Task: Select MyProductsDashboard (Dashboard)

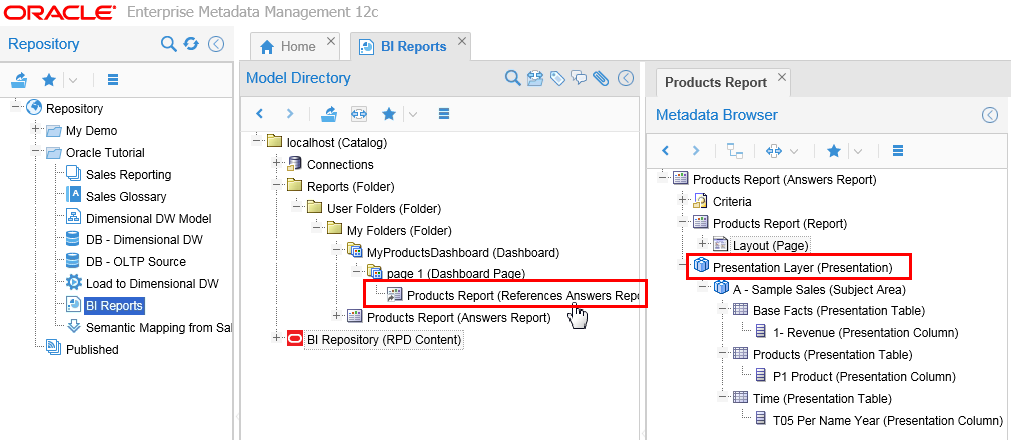Action: click(x=462, y=252)
